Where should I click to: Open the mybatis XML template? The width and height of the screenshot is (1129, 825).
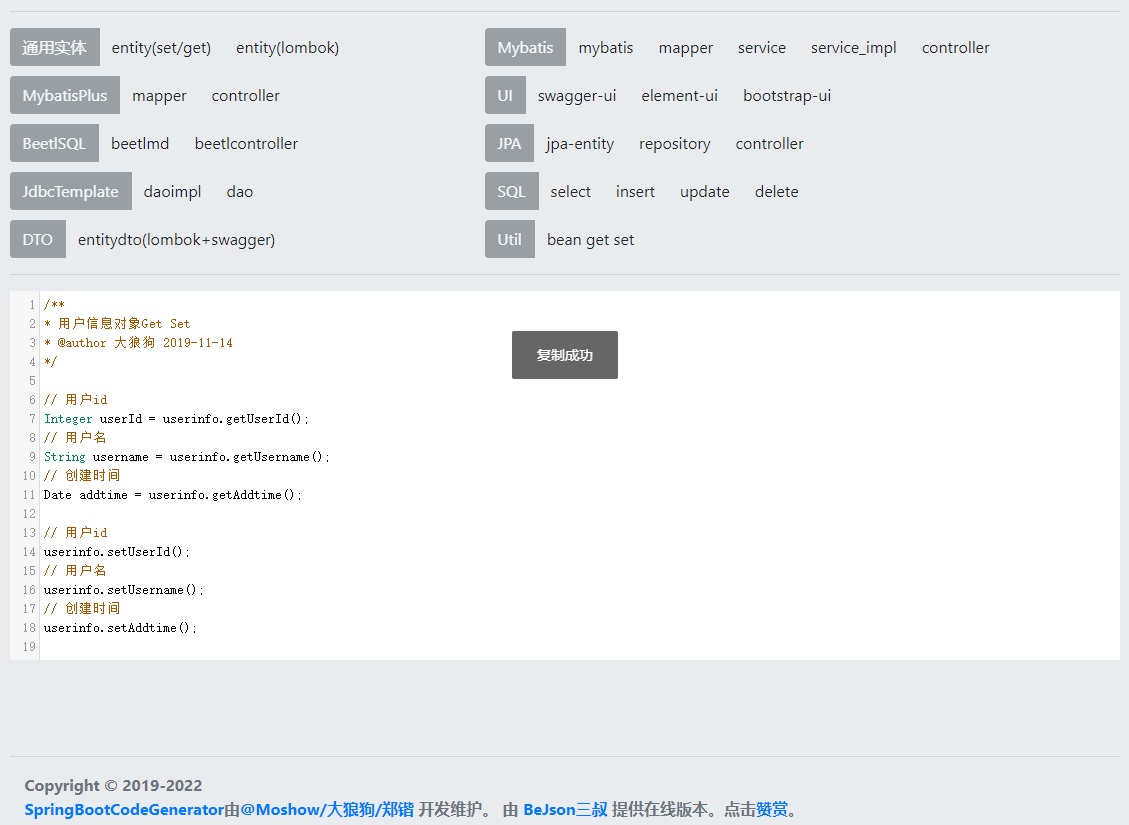coord(605,47)
